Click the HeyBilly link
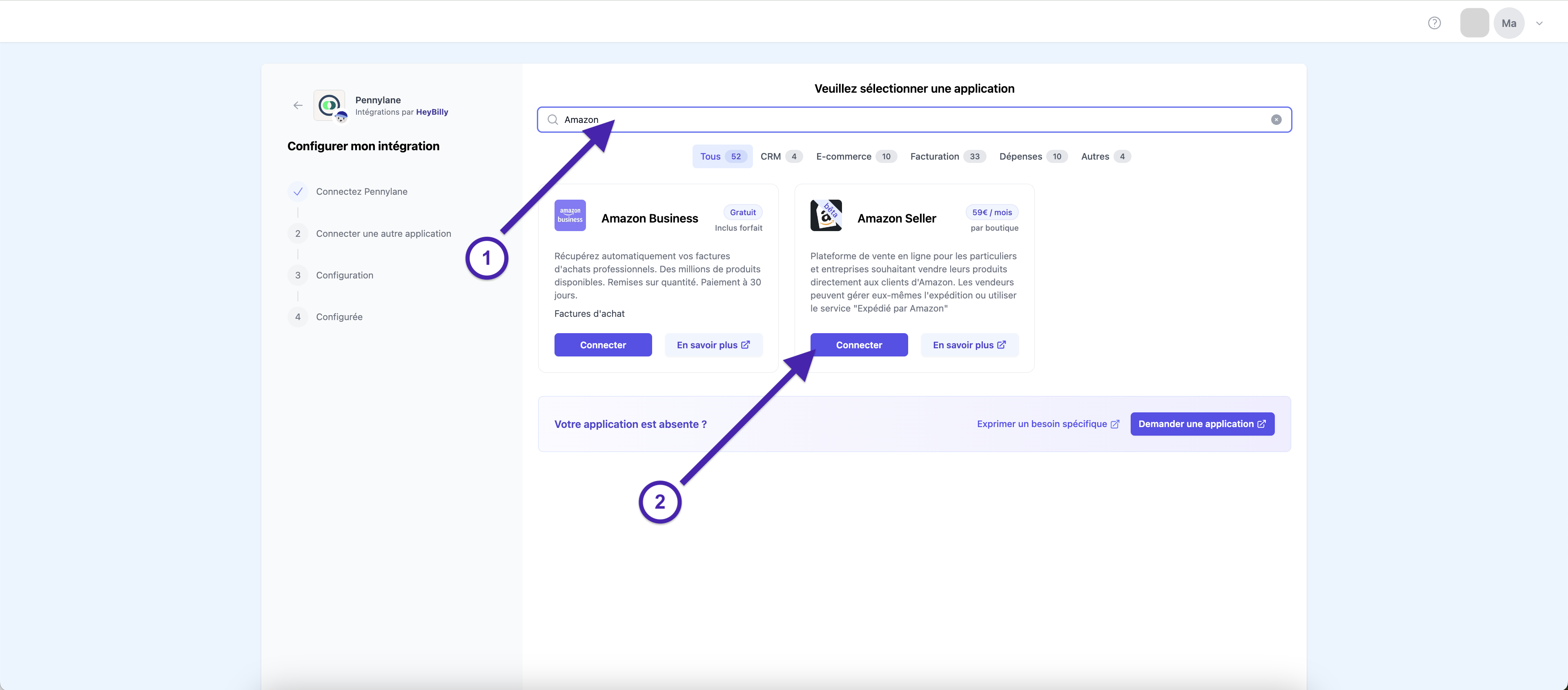The width and height of the screenshot is (1568, 690). pyautogui.click(x=432, y=112)
